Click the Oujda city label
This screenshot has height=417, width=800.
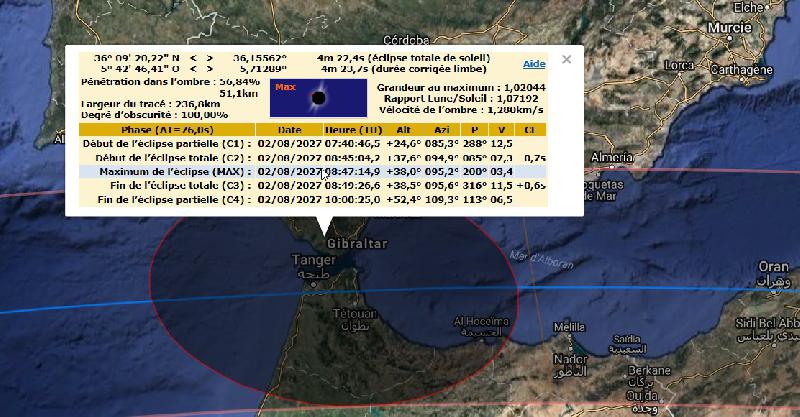tap(642, 396)
